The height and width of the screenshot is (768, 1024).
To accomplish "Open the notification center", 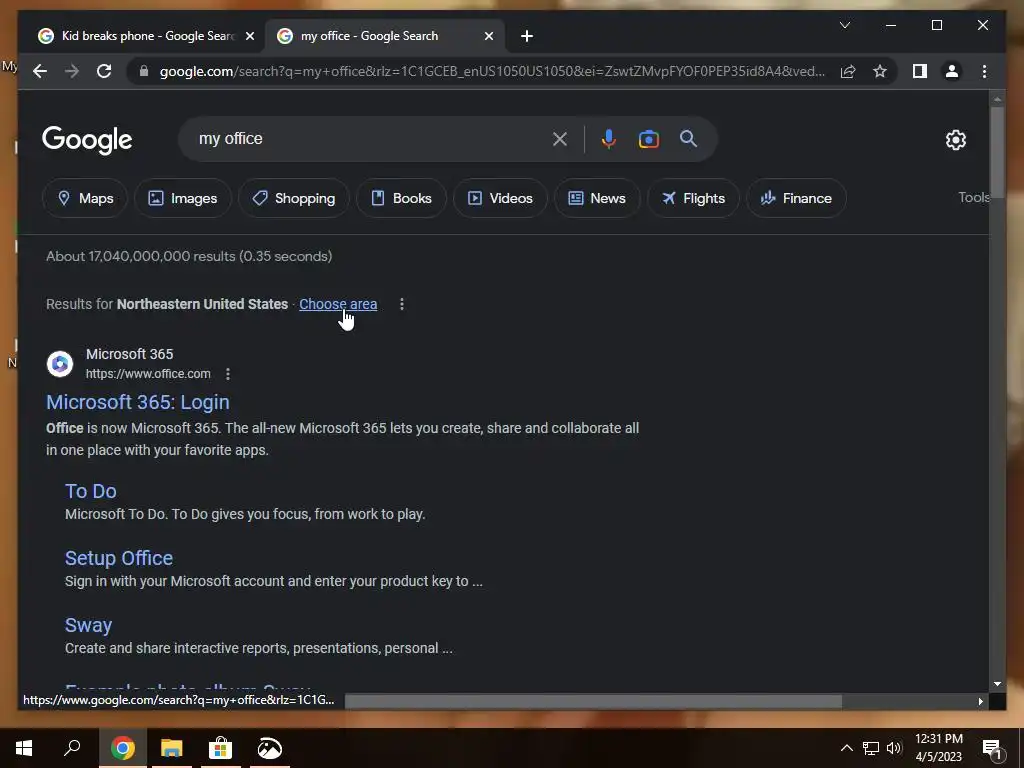I will click(x=993, y=749).
